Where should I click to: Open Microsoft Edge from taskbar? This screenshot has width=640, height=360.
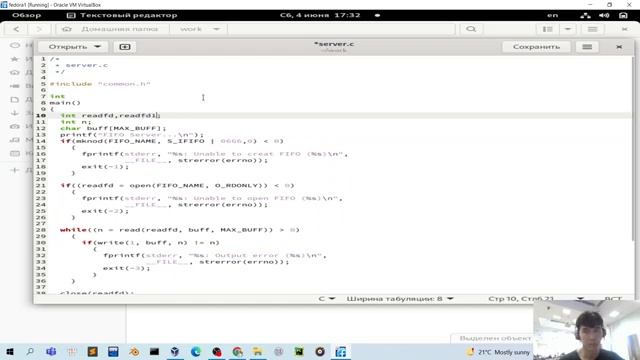coord(196,351)
